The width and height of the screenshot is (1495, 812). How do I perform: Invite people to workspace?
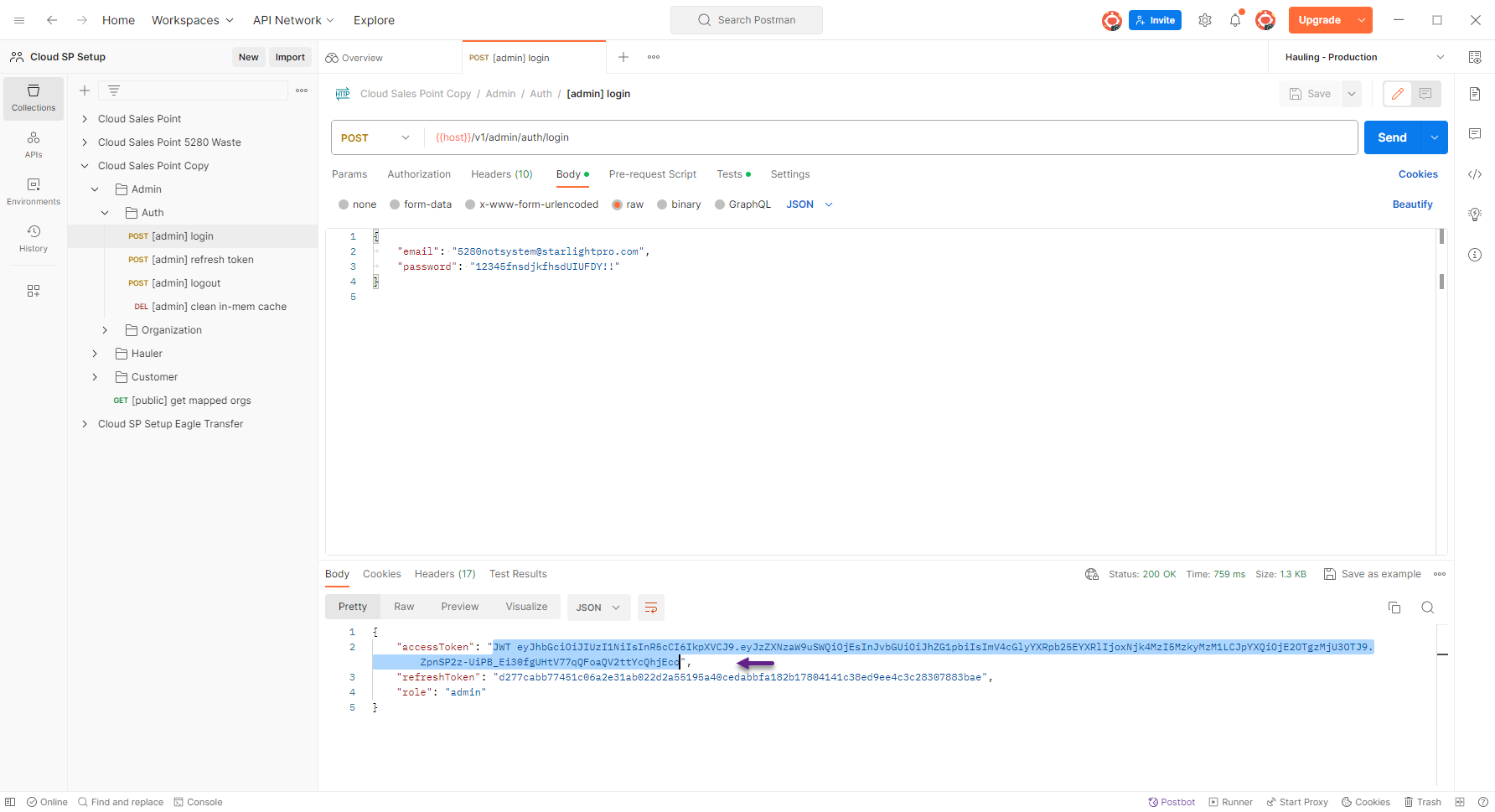point(1155,20)
